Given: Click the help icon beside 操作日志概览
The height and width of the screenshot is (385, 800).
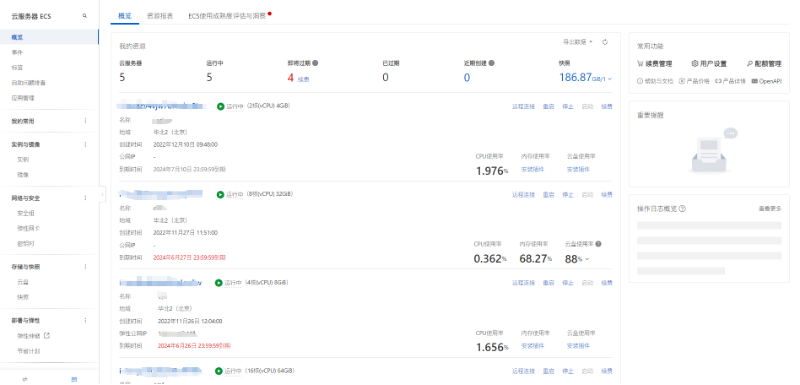Looking at the screenshot, I should (682, 209).
